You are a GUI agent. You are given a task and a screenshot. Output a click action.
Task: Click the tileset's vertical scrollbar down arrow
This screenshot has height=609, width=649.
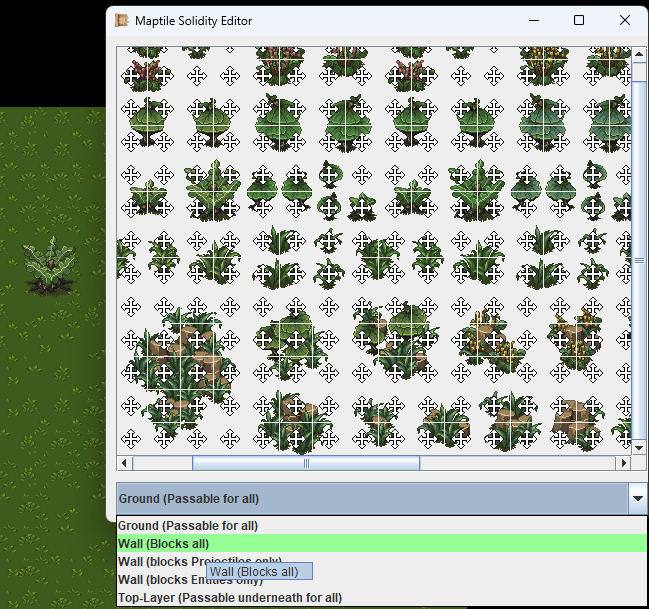640,448
